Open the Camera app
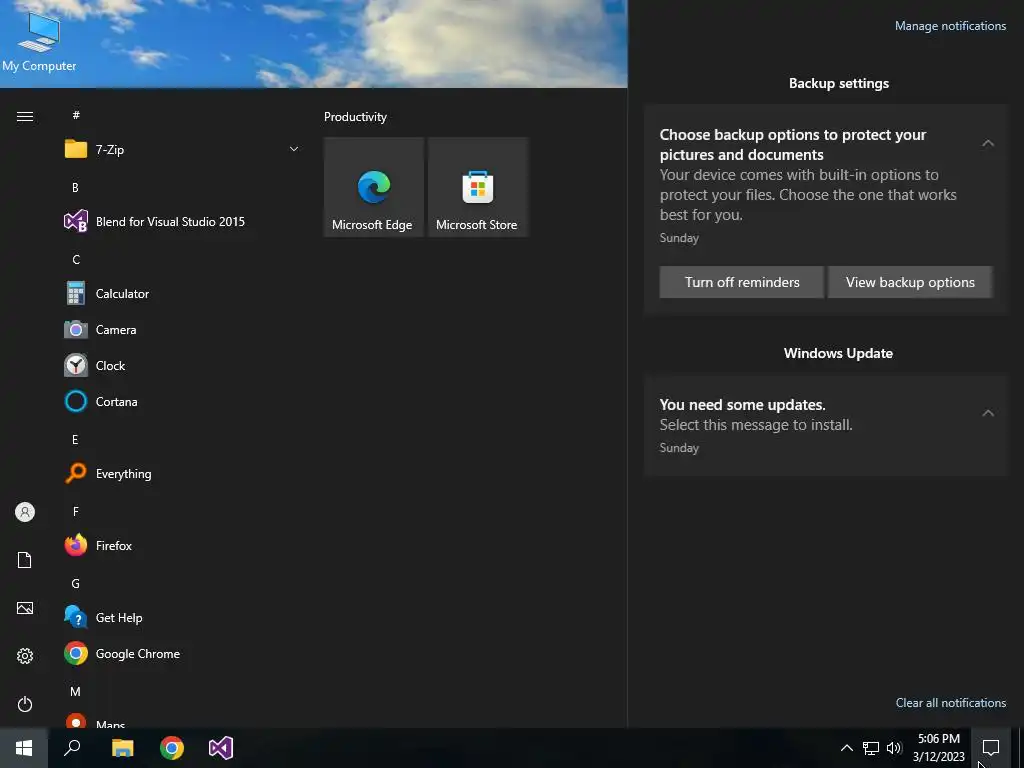This screenshot has width=1024, height=768. pyautogui.click(x=182, y=330)
